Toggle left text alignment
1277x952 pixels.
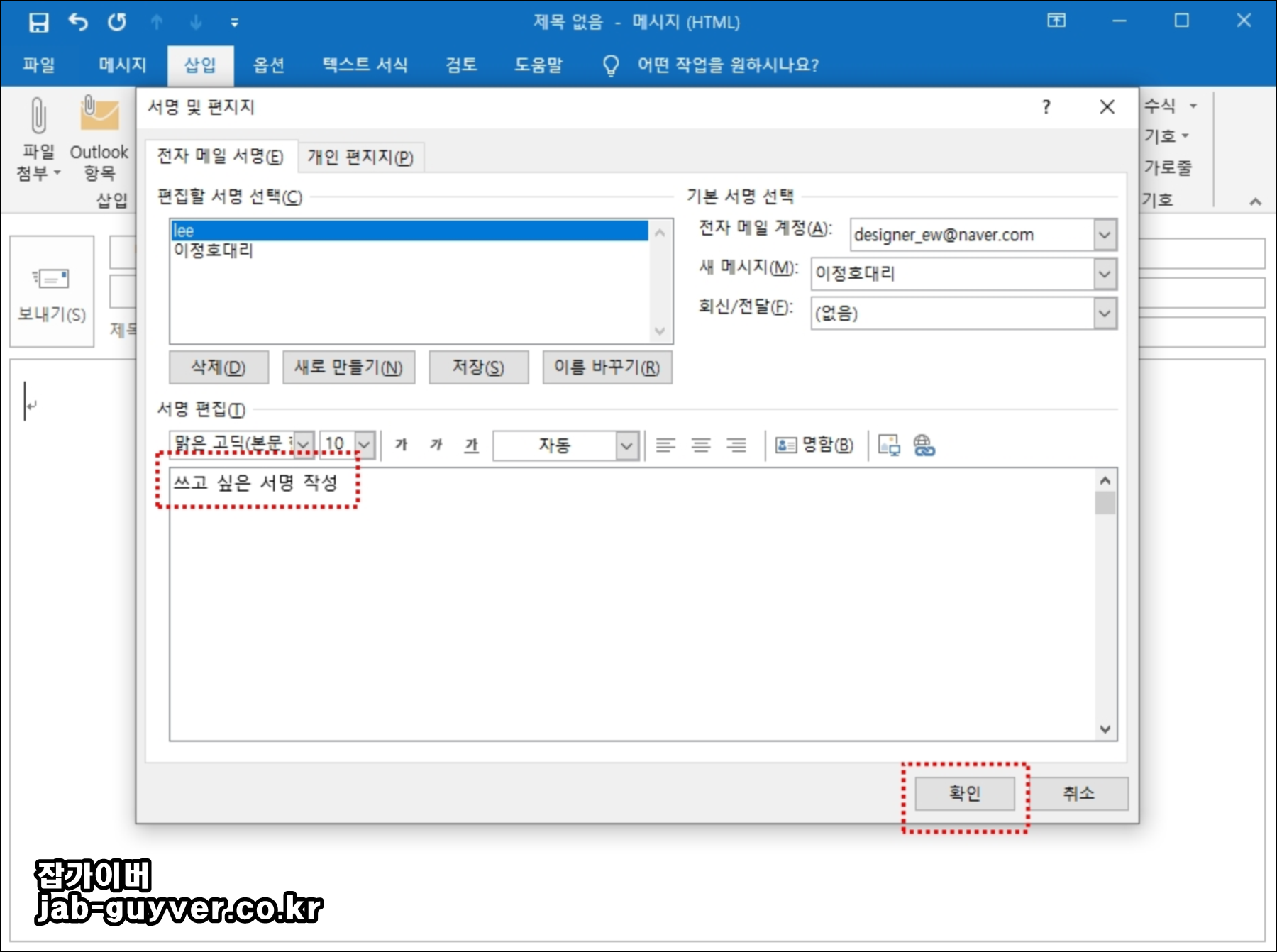click(x=665, y=445)
